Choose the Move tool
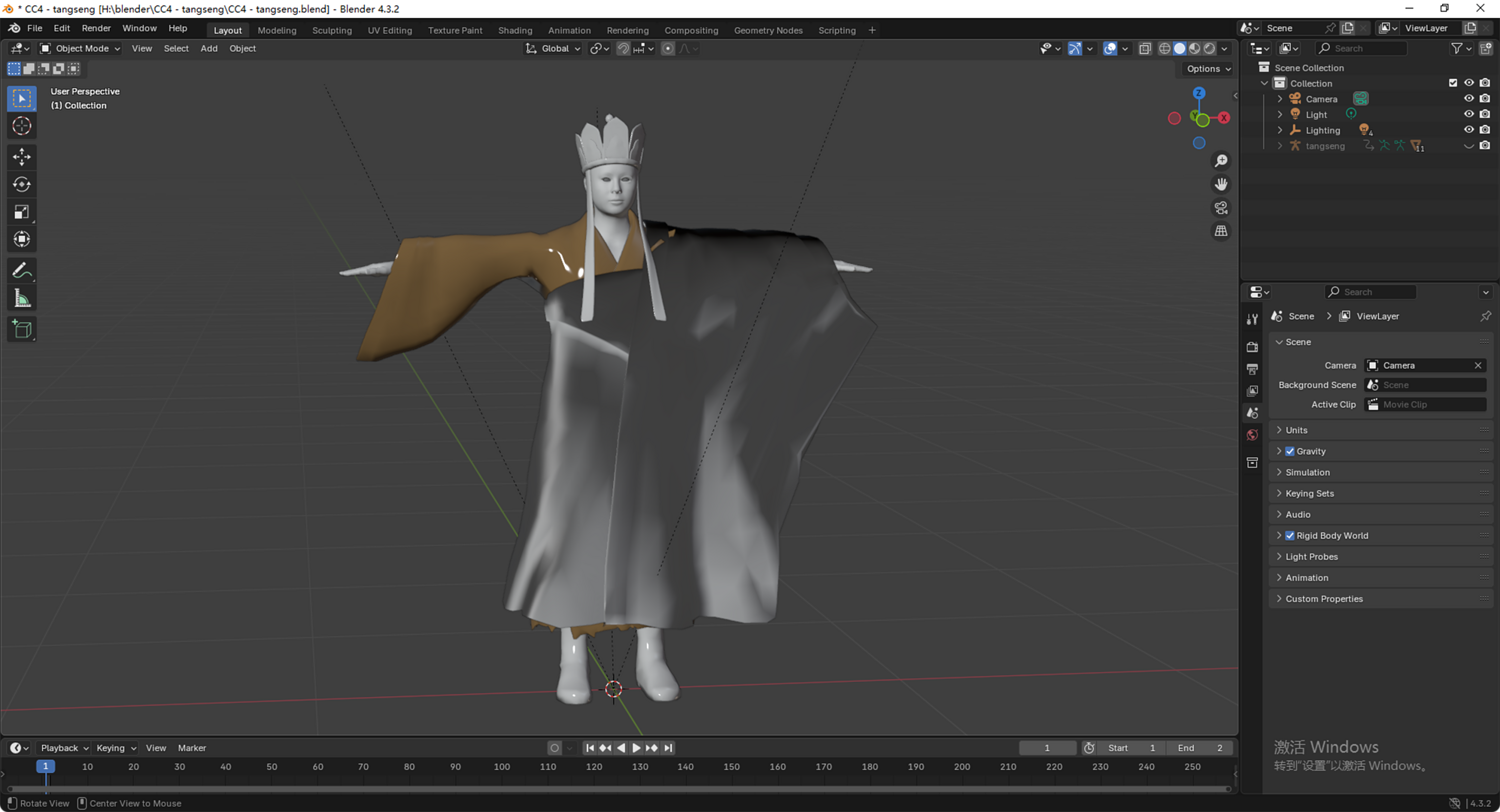 tap(22, 157)
